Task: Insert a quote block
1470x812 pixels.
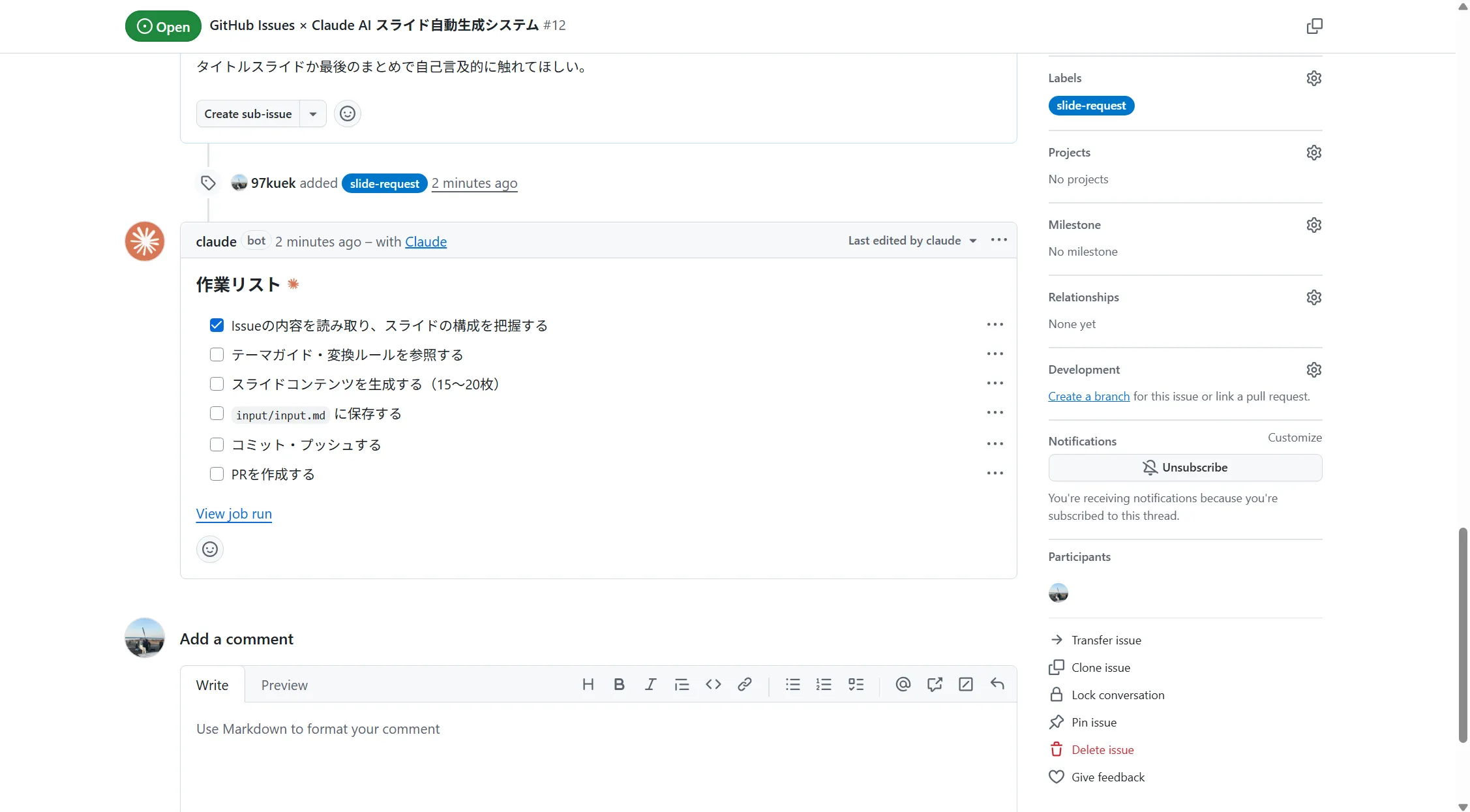Action: [x=682, y=684]
